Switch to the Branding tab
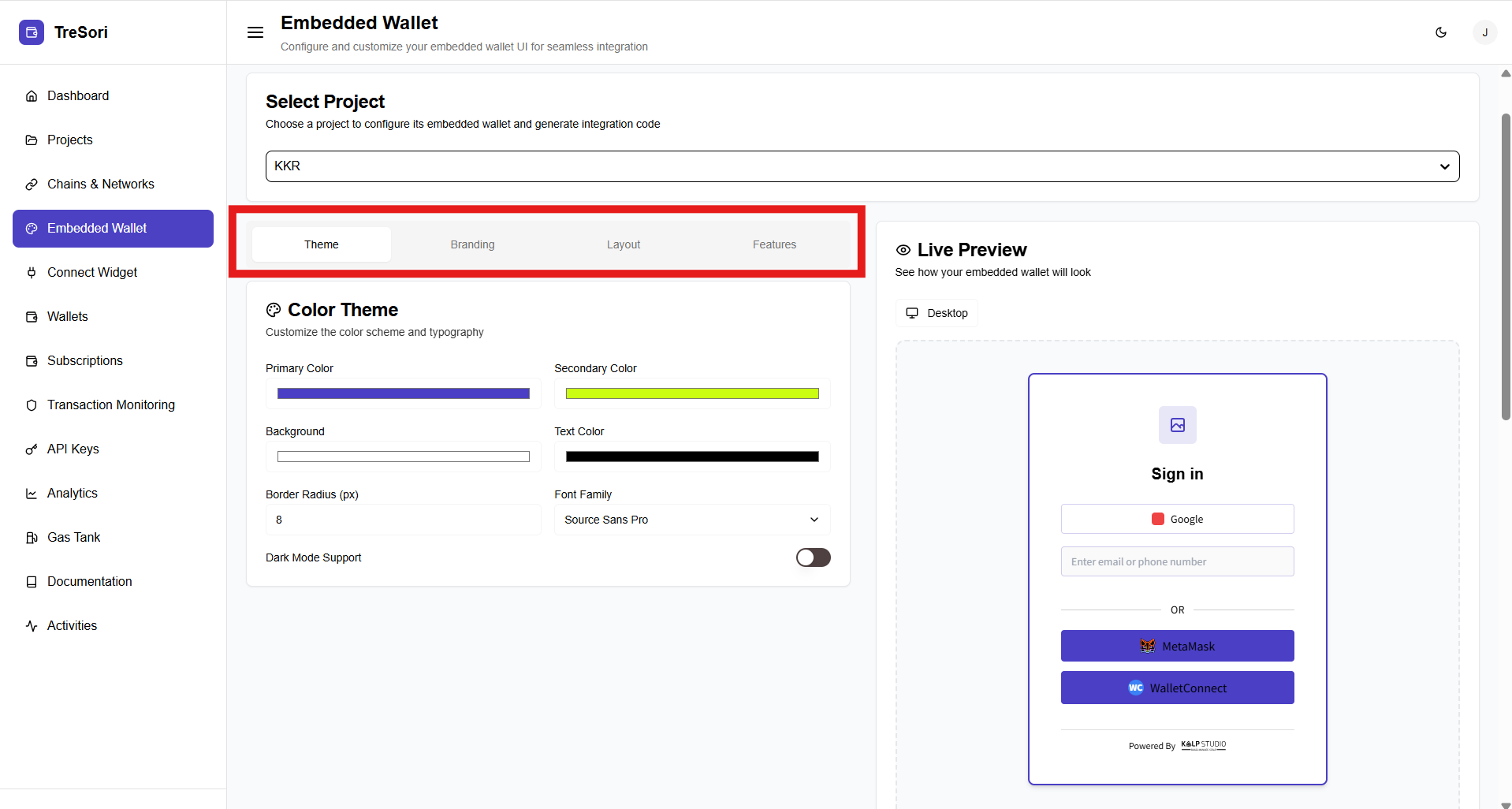 [472, 244]
